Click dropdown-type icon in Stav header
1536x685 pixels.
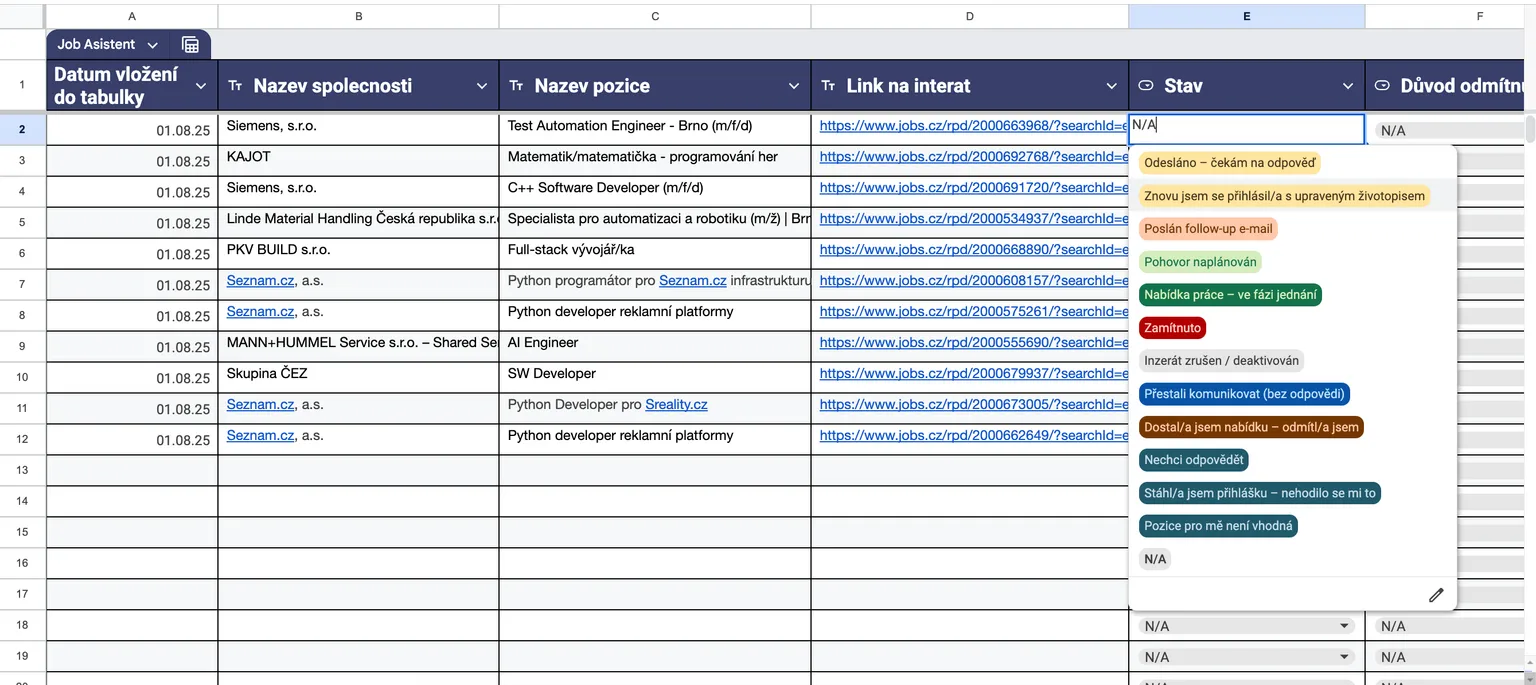click(1147, 86)
